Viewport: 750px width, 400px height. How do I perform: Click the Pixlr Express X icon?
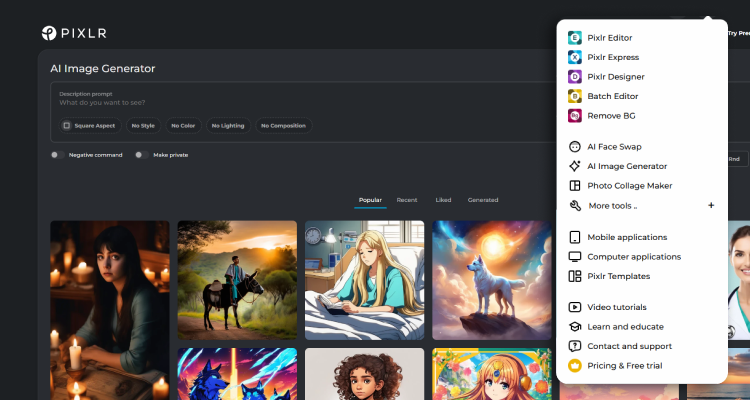point(574,57)
